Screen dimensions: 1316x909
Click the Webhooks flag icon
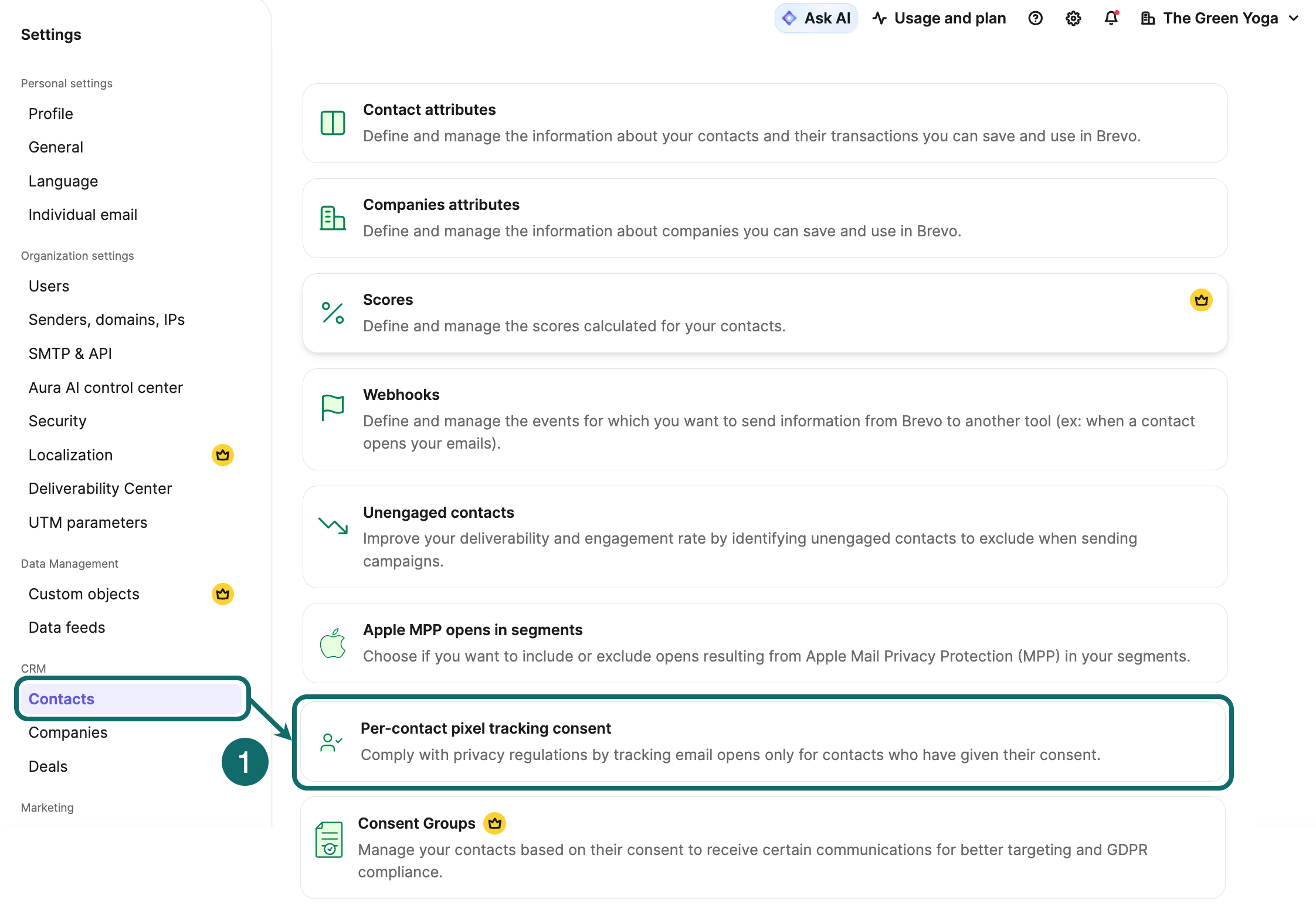coord(333,408)
